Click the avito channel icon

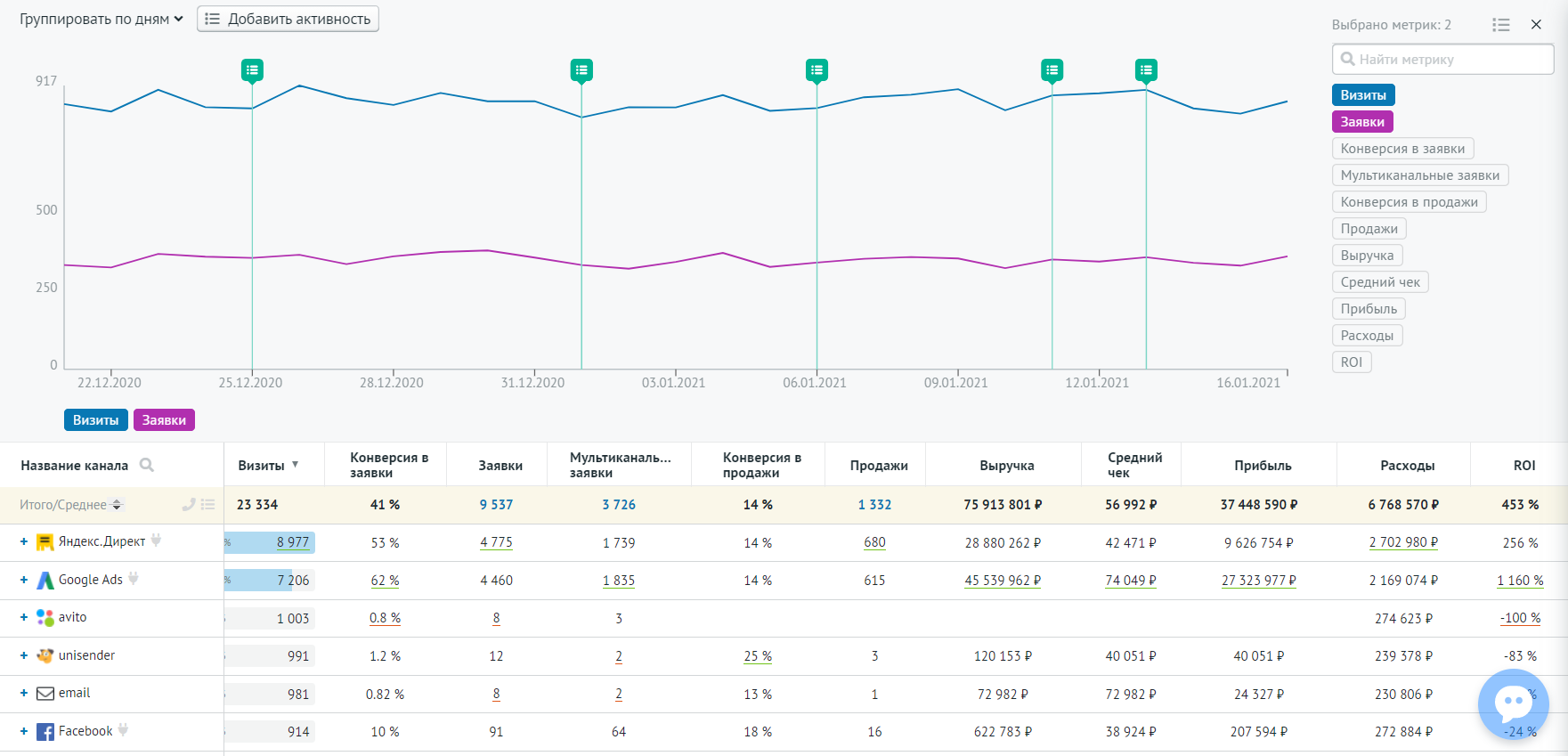[45, 618]
